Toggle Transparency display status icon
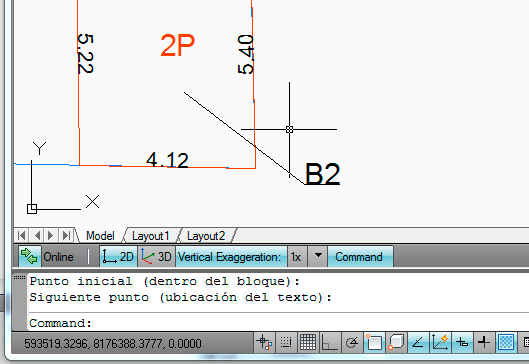Viewport: 529px width, 364px height. pos(506,342)
